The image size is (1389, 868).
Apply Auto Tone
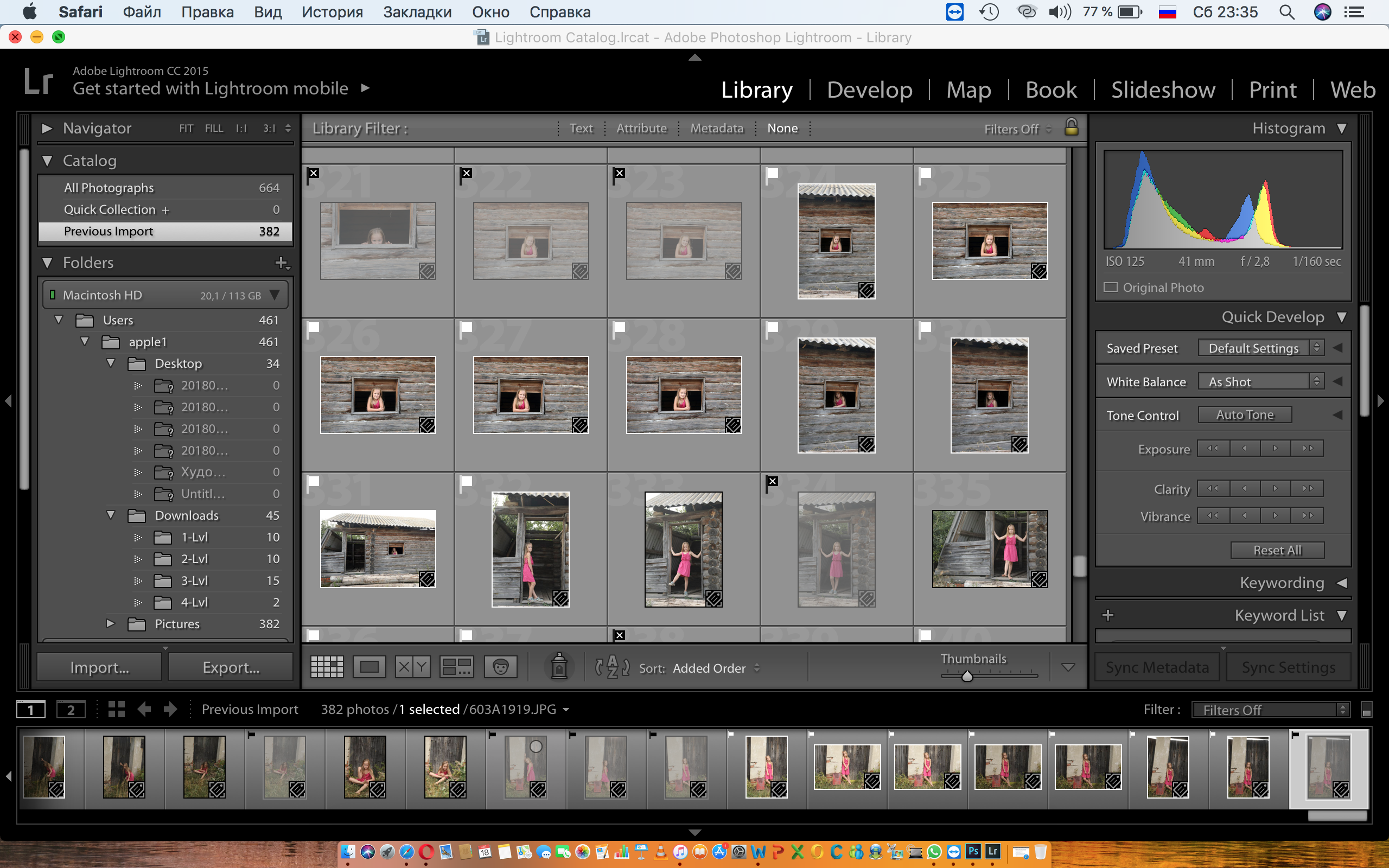[1245, 414]
